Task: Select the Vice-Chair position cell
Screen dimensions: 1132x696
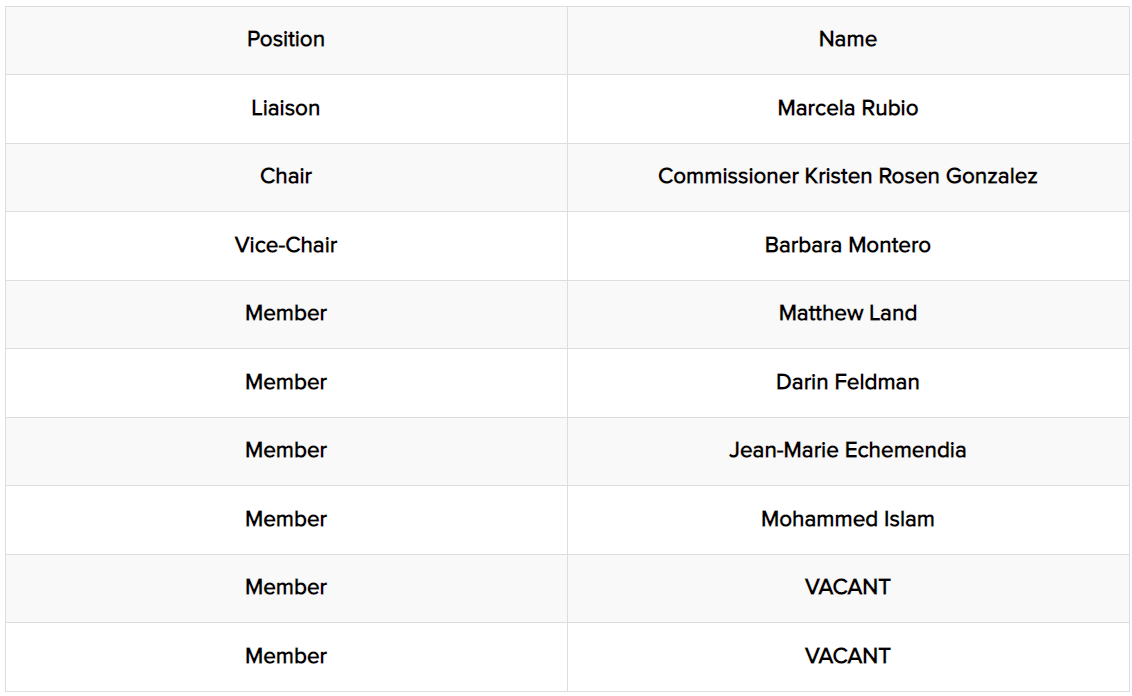Action: tap(286, 245)
